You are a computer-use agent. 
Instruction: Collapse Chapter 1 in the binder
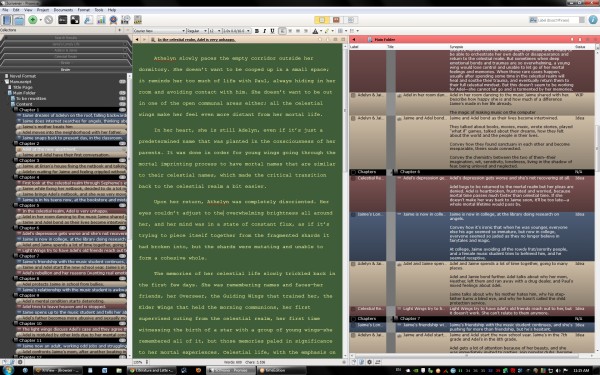click(16, 109)
